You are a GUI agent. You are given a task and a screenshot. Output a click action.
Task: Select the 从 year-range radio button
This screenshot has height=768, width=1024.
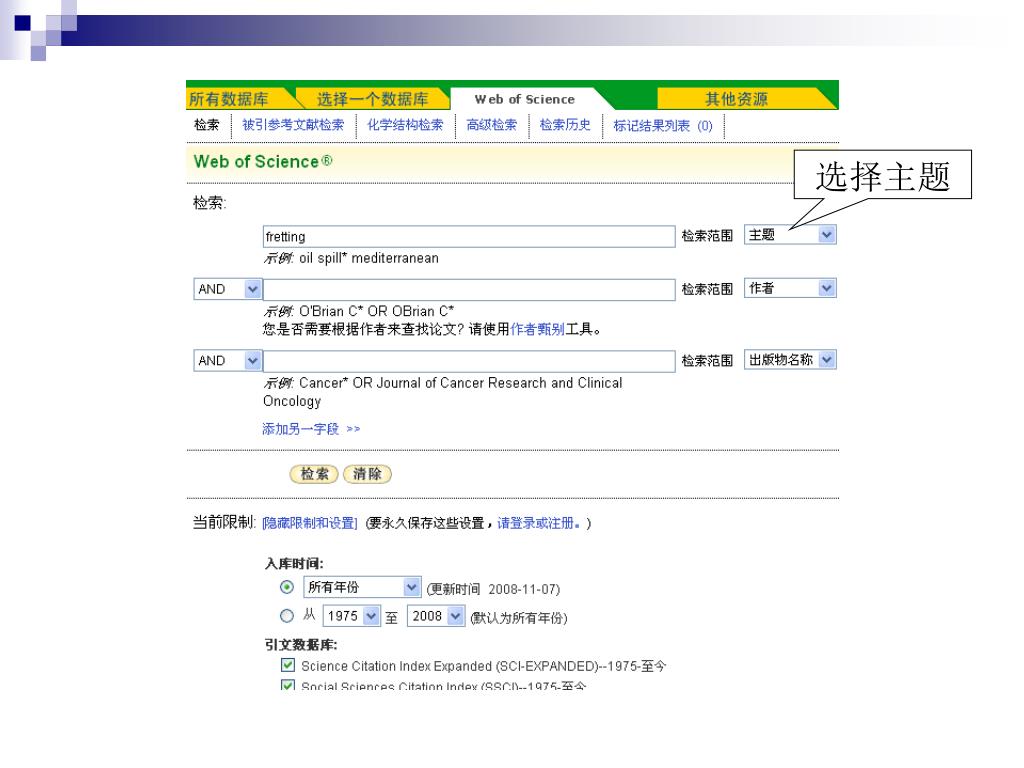287,616
